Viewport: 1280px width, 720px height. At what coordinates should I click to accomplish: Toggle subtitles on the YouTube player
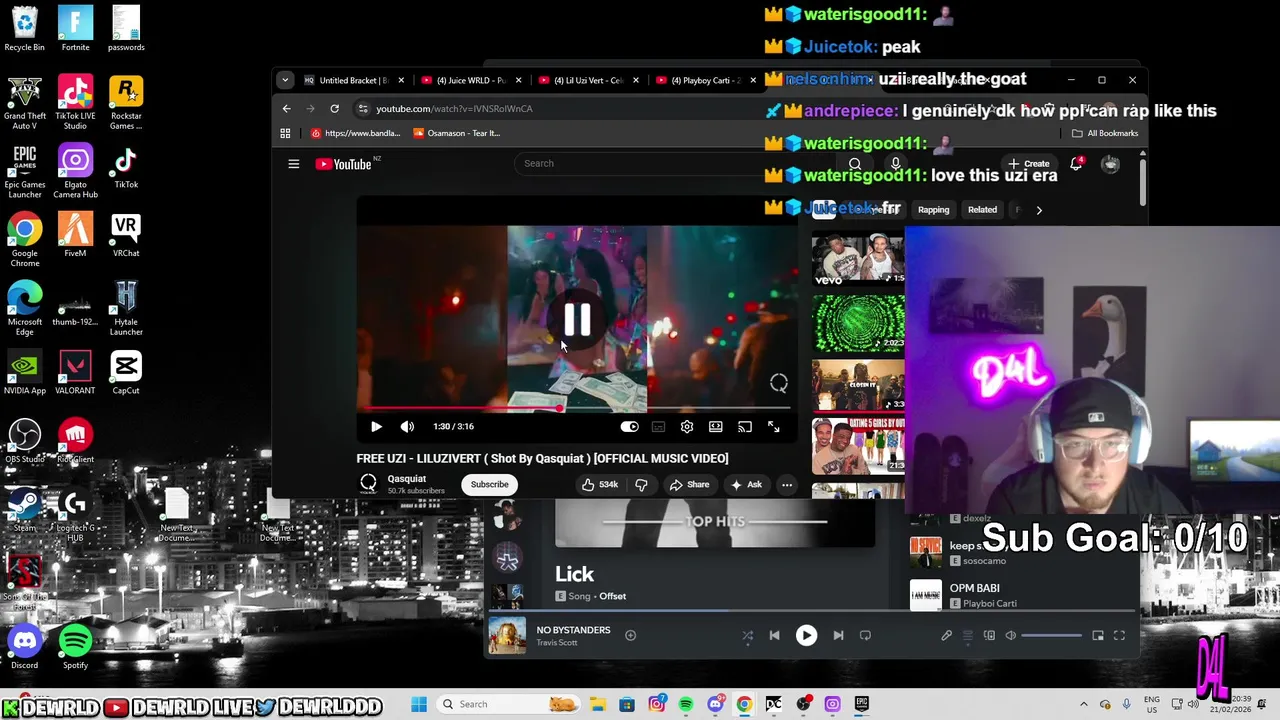tap(658, 427)
